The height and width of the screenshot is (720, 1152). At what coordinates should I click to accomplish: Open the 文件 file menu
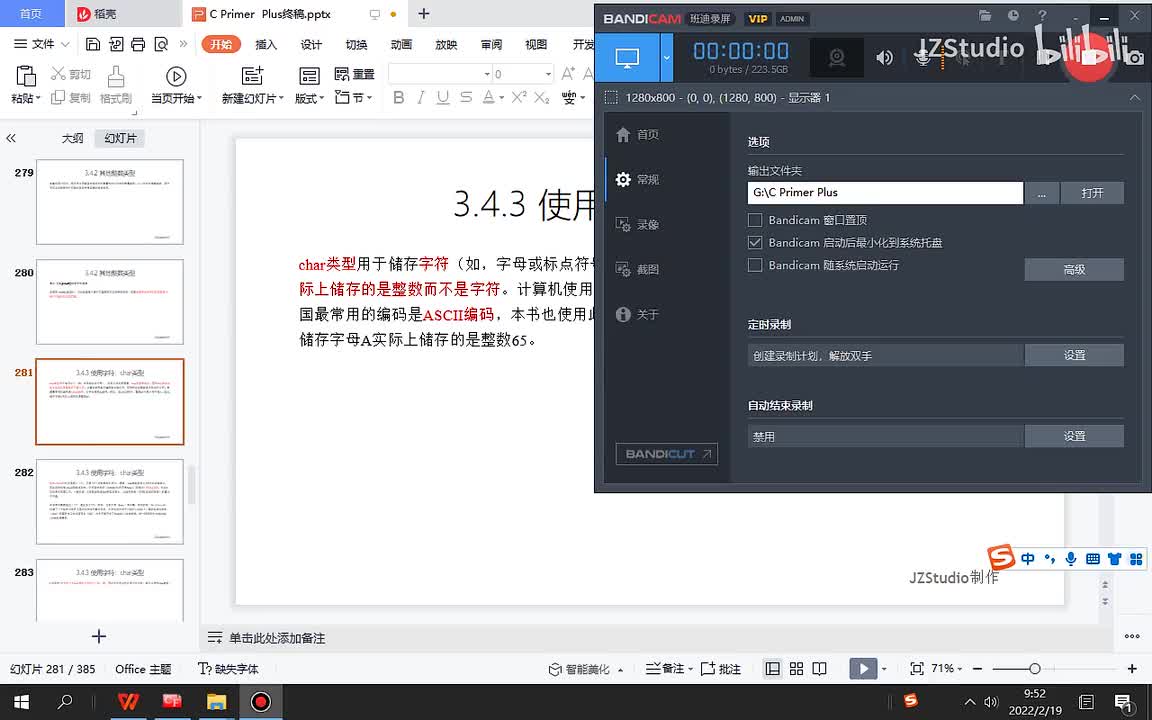pyautogui.click(x=41, y=44)
